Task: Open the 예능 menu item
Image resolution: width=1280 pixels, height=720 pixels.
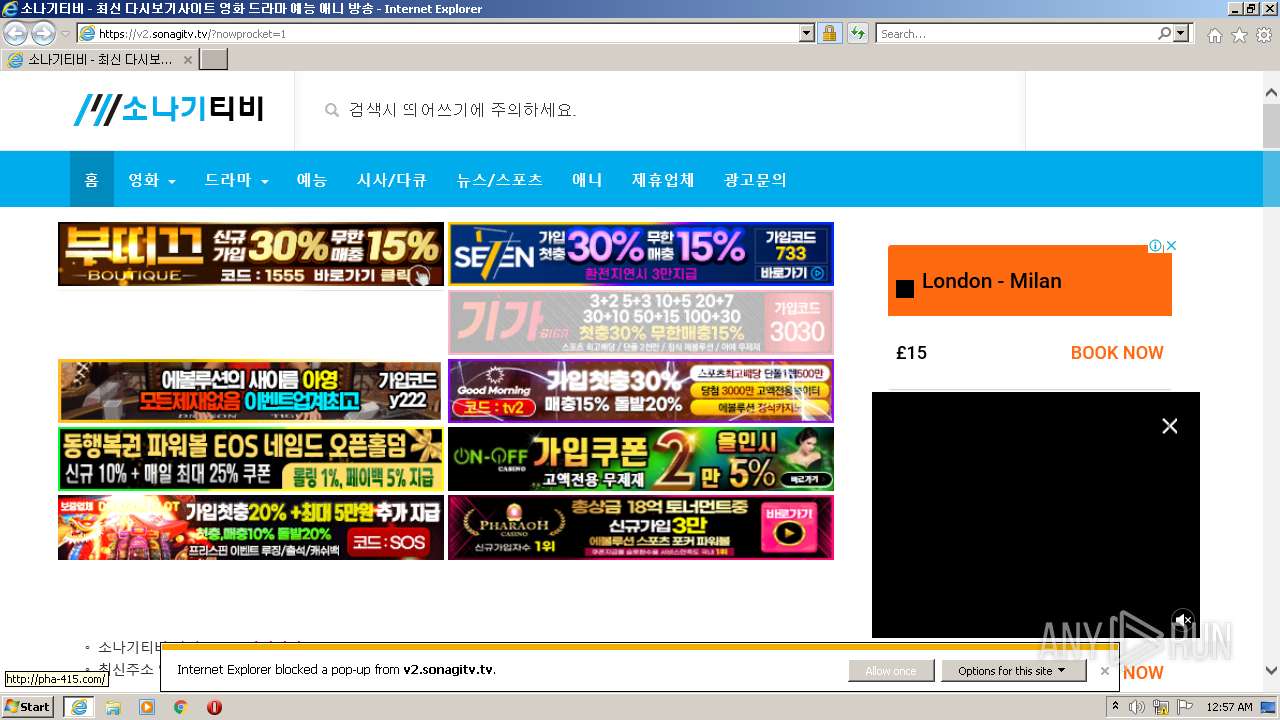Action: click(x=312, y=179)
